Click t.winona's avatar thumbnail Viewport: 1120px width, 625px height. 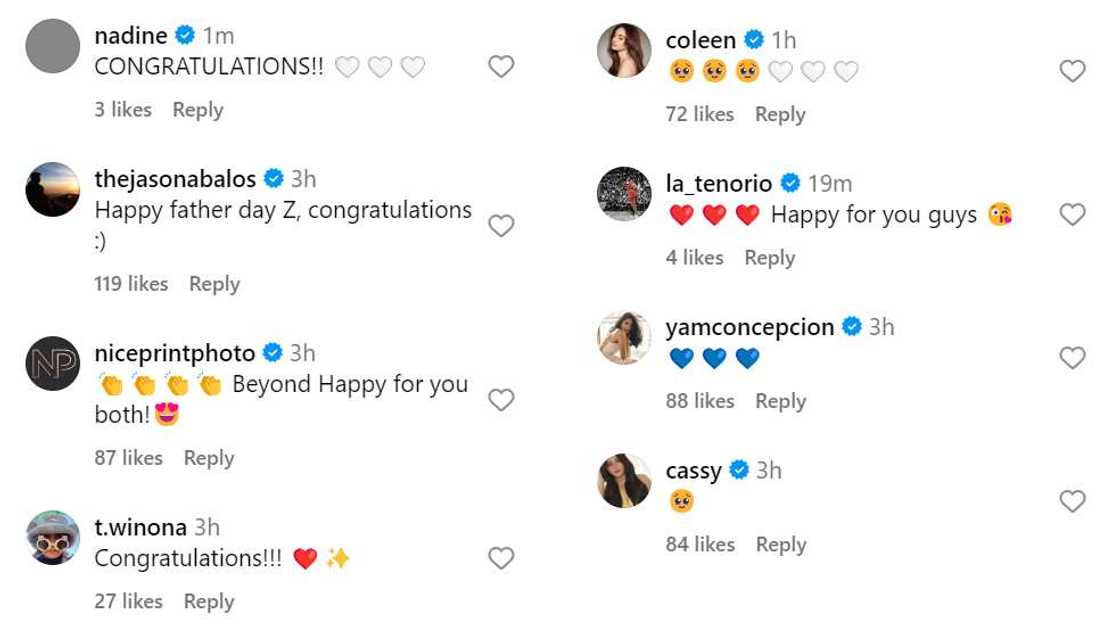tap(52, 537)
